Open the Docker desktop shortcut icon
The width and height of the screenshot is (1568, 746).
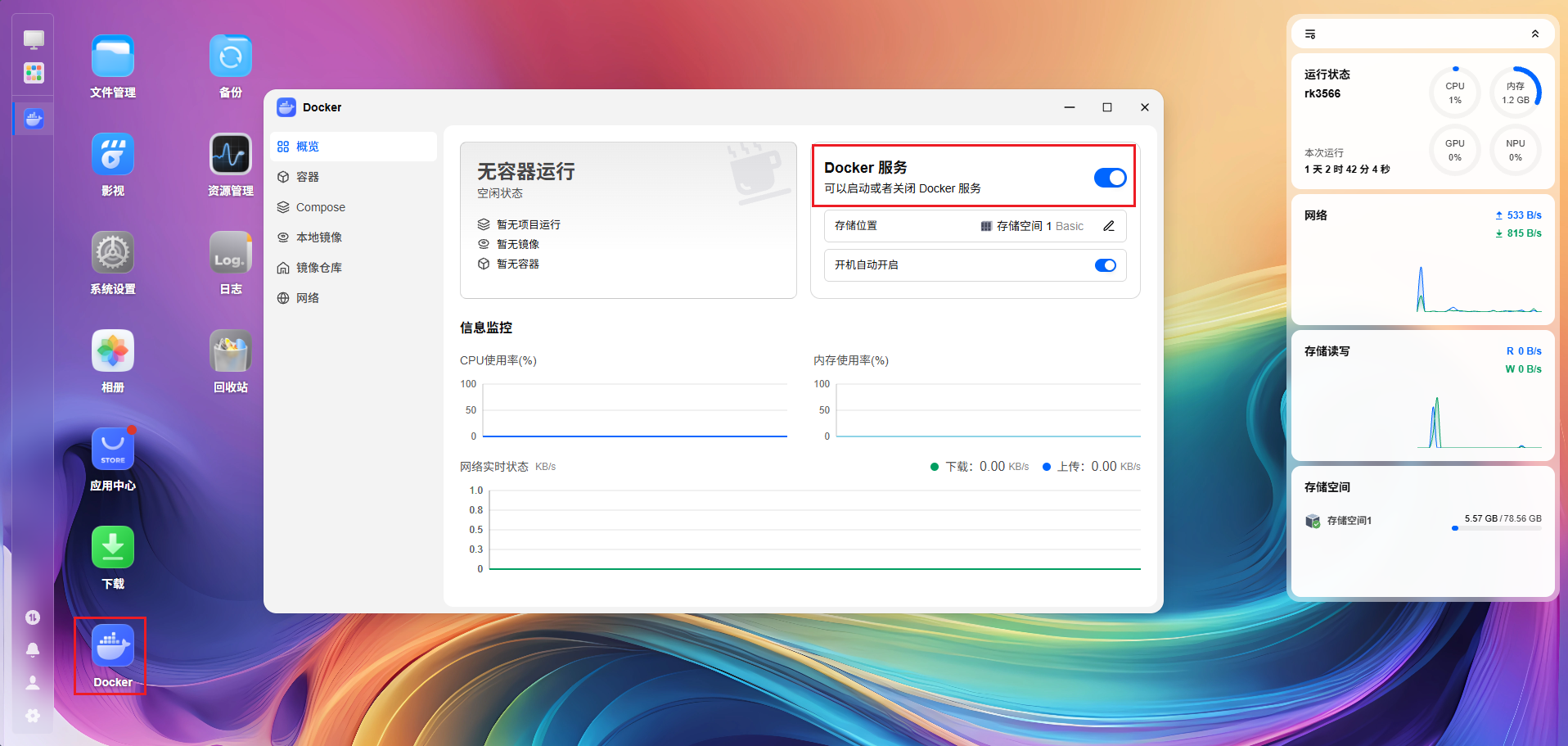coord(113,646)
